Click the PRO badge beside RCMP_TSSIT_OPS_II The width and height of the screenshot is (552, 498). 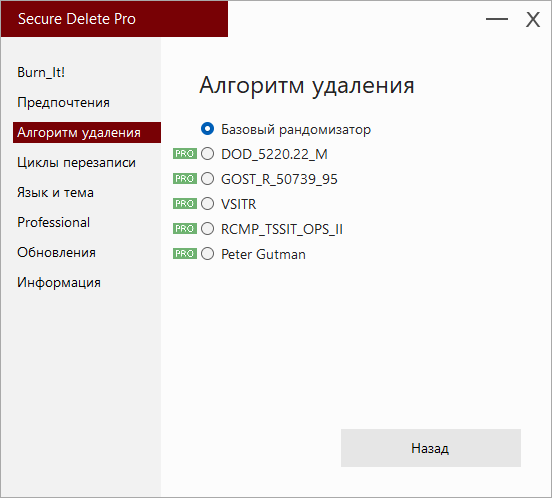[185, 229]
